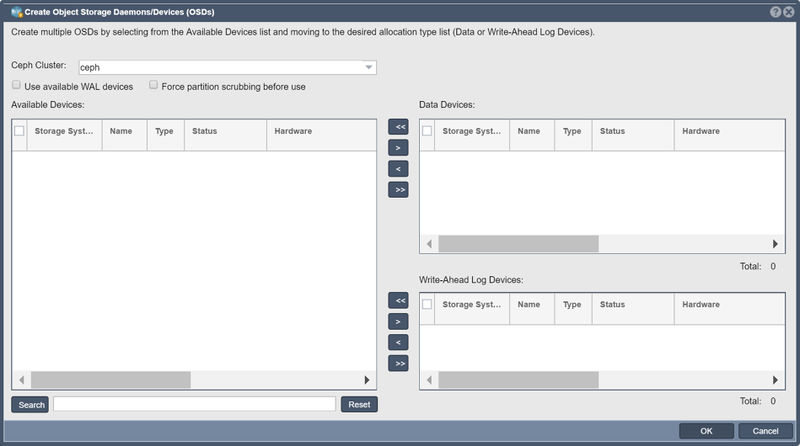The height and width of the screenshot is (446, 800).
Task: Click the Cancel button
Action: (765, 431)
